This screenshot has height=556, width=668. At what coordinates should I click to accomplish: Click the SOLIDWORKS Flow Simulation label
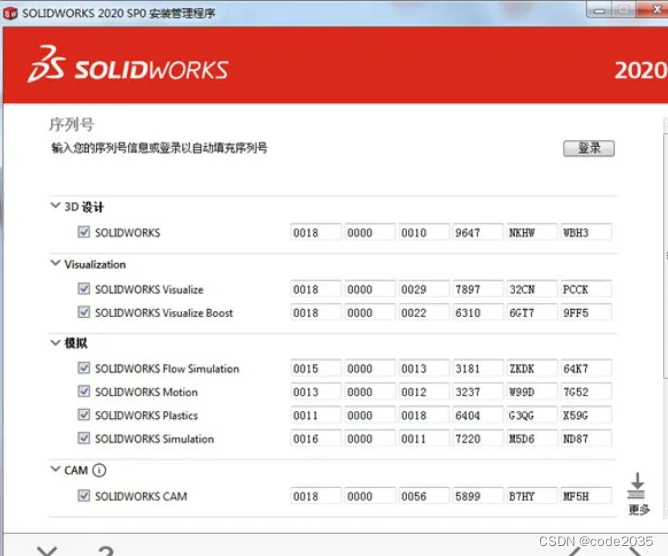click(167, 369)
